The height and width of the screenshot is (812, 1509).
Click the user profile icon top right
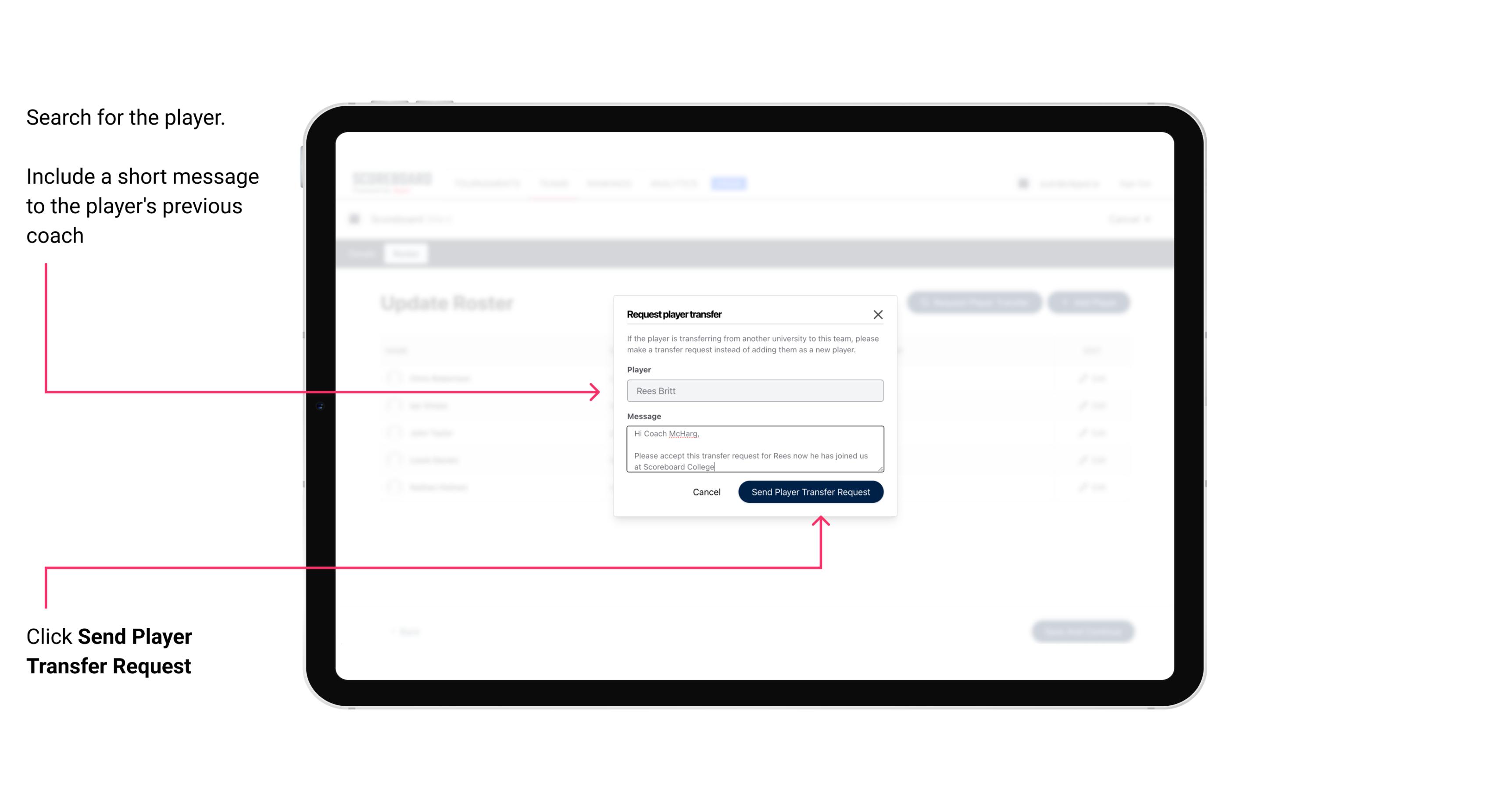1023,183
